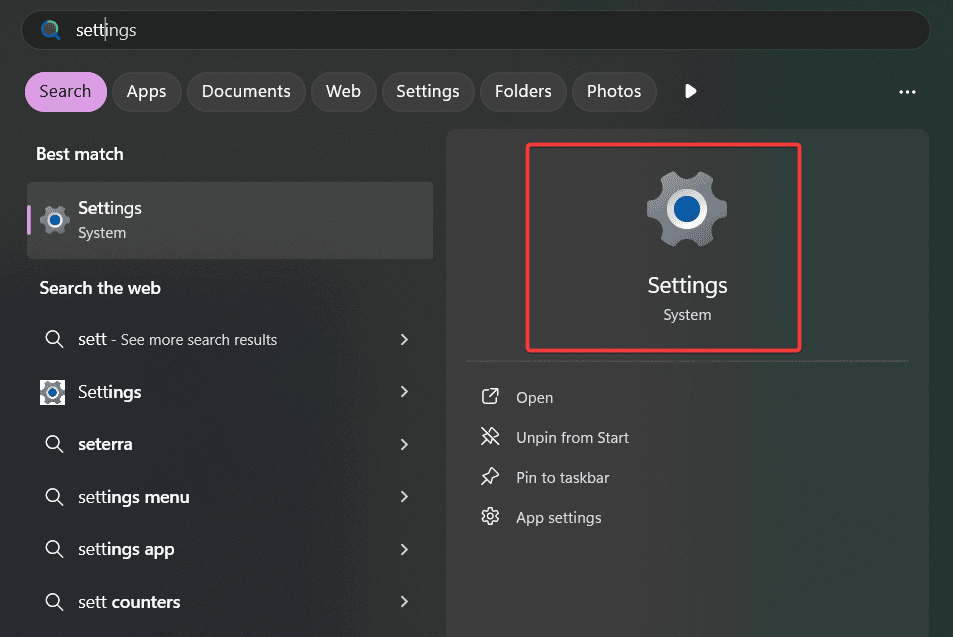953x637 pixels.
Task: Select the Settings web search suggestion
Action: pyautogui.click(x=230, y=392)
